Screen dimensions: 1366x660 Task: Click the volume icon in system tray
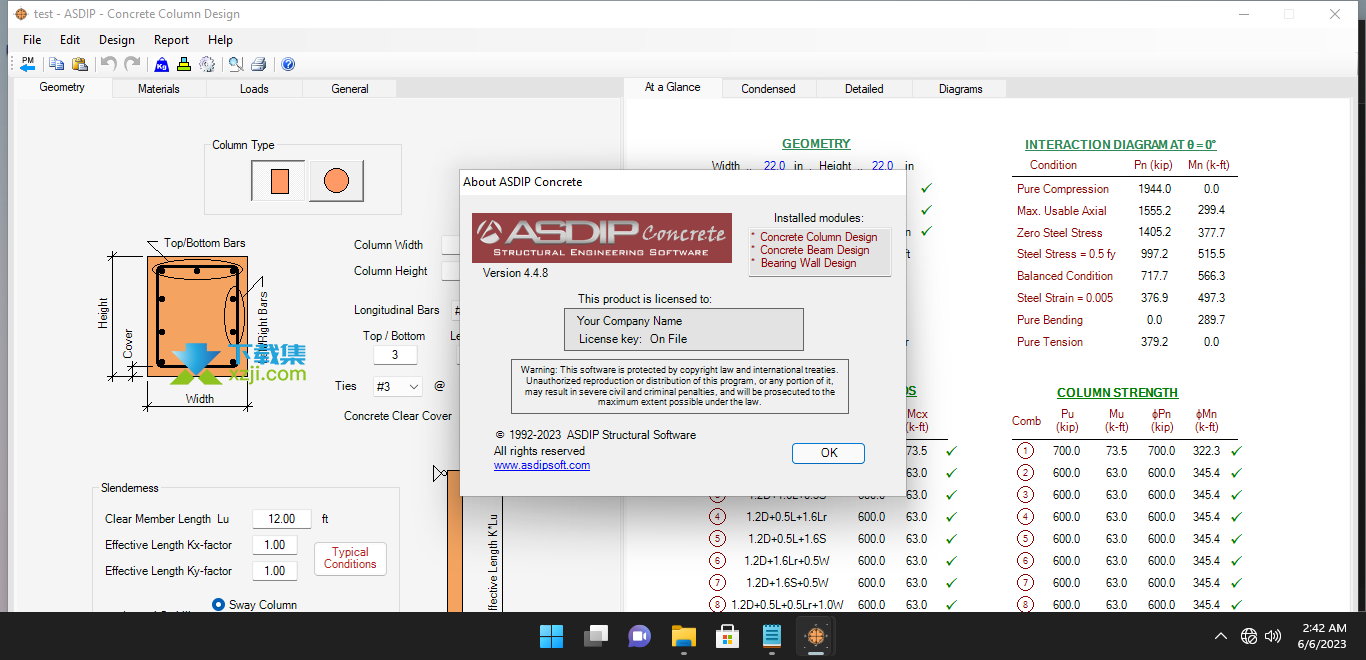(x=1273, y=636)
